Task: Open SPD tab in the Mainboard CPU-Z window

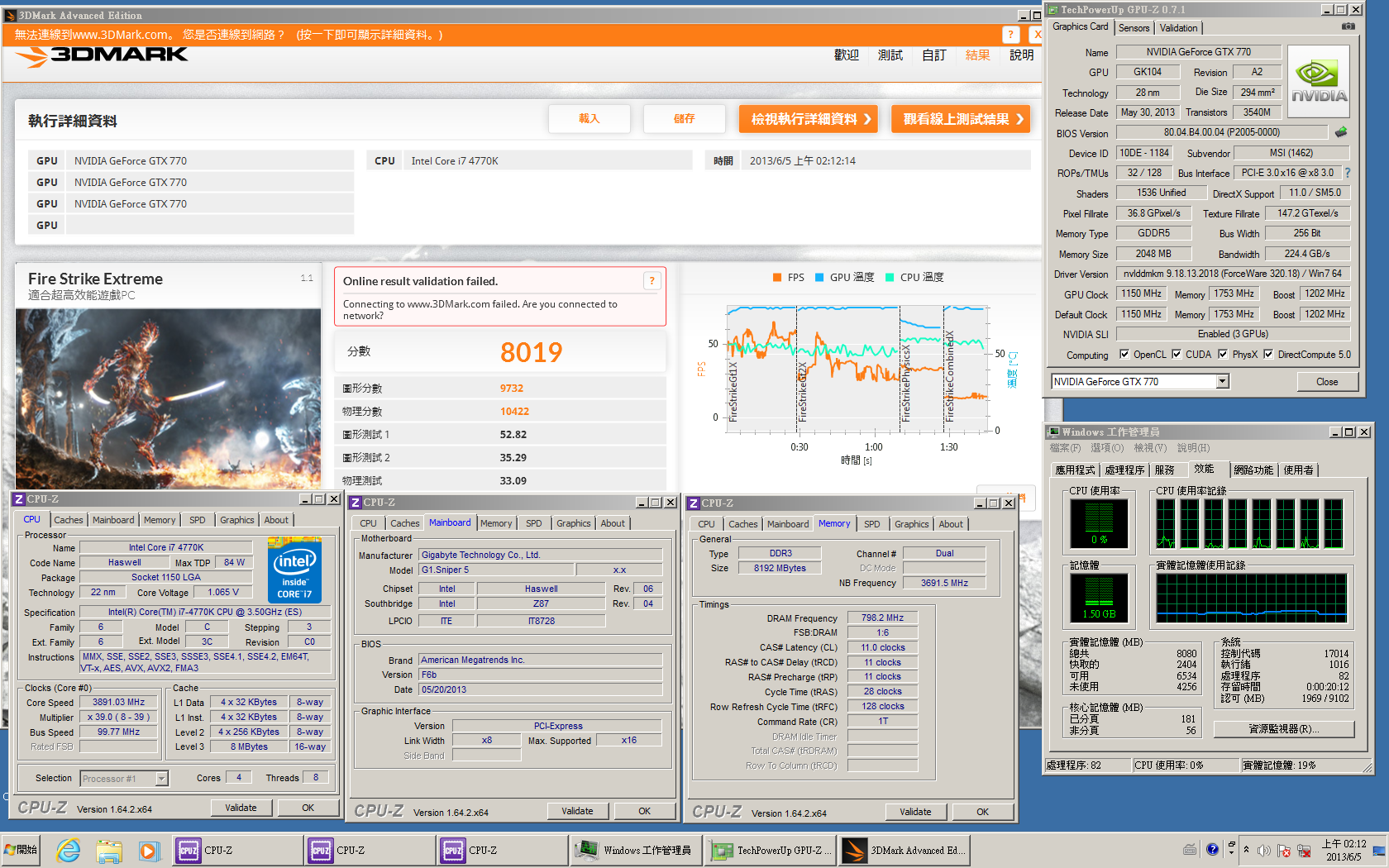Action: click(534, 523)
